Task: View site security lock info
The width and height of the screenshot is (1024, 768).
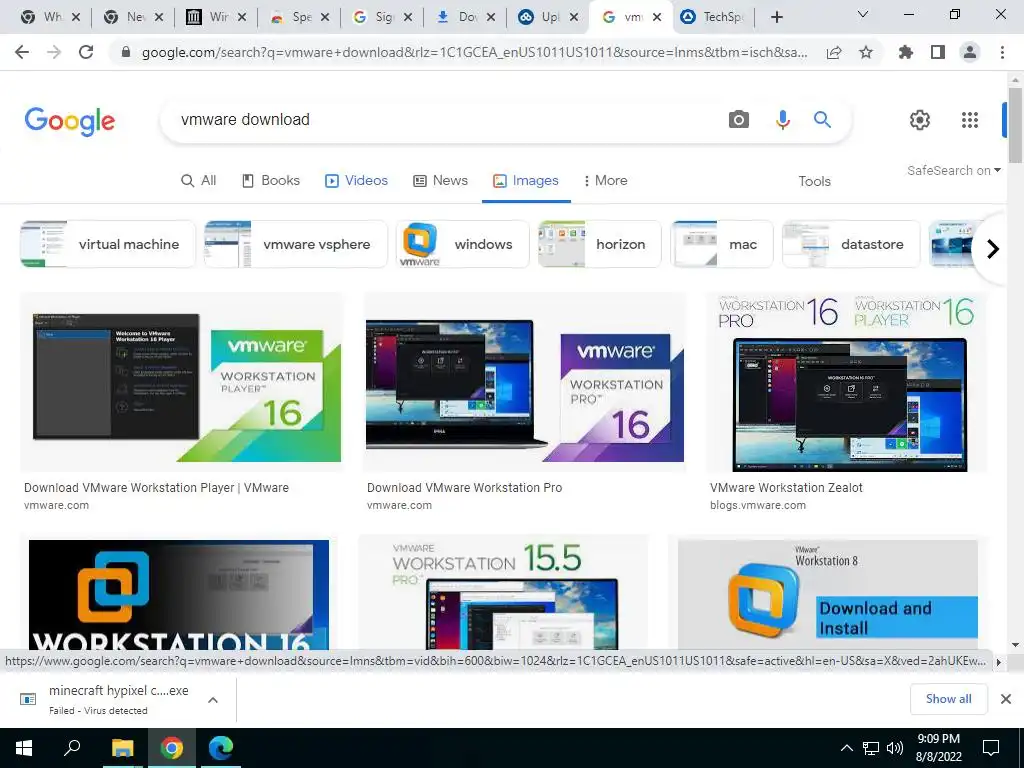Action: coord(126,52)
